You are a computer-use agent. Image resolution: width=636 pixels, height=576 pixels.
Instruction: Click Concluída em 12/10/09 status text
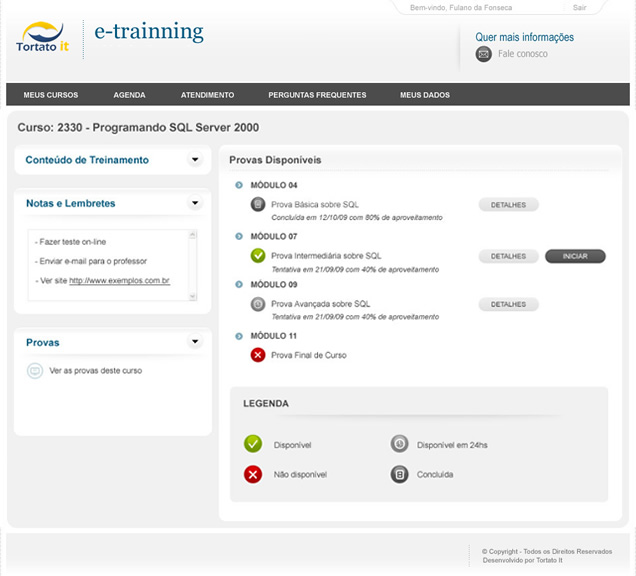(357, 218)
